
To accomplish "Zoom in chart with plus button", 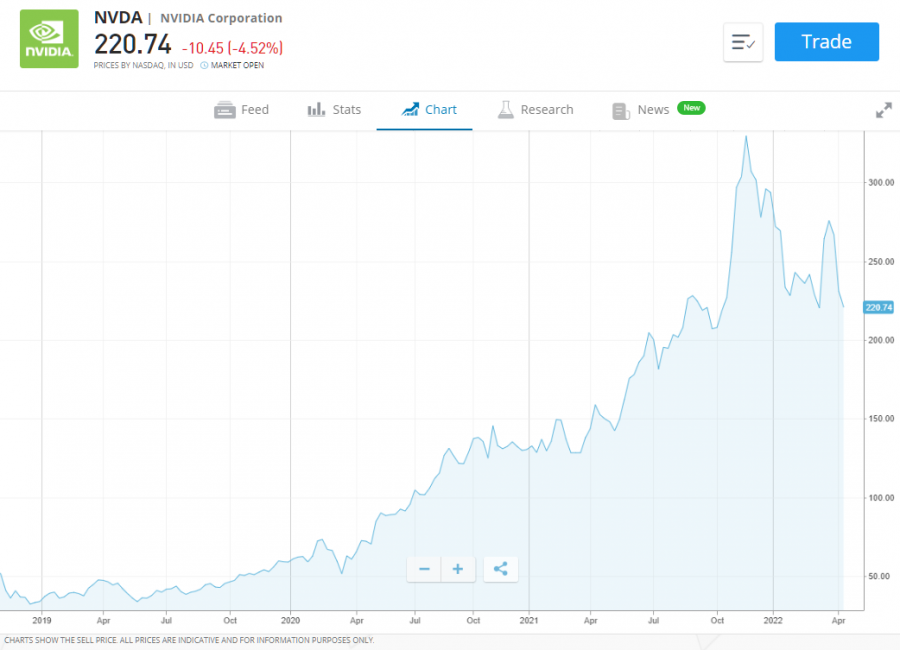I will click(x=458, y=569).
